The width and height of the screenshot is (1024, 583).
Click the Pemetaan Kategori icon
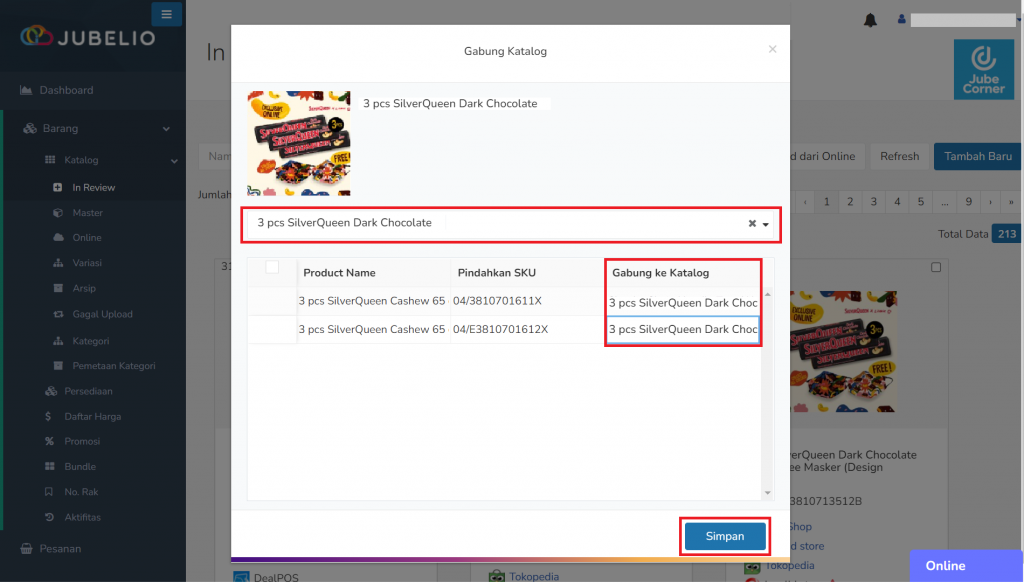click(x=58, y=366)
